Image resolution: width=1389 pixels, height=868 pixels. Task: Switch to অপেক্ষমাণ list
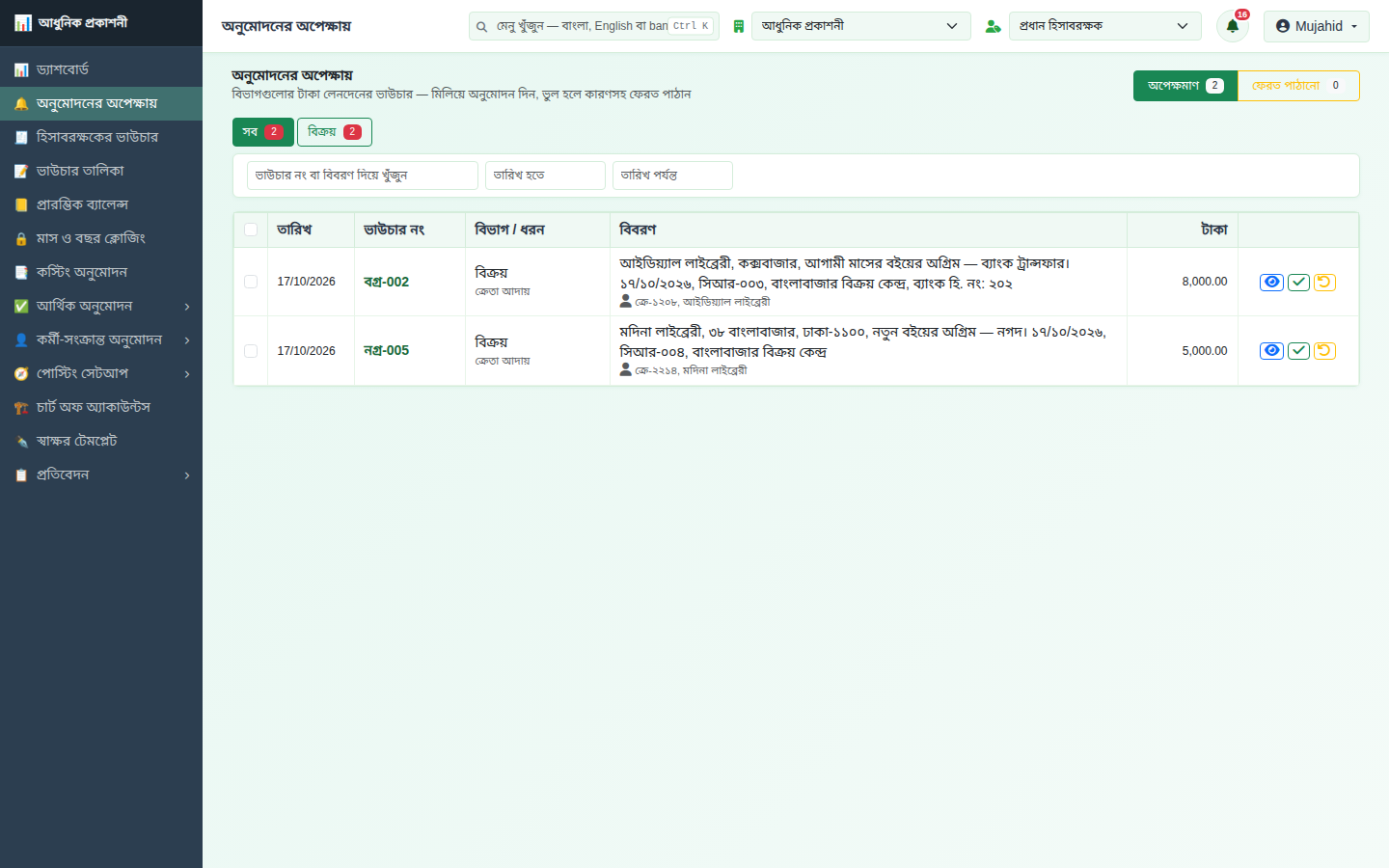[1185, 86]
